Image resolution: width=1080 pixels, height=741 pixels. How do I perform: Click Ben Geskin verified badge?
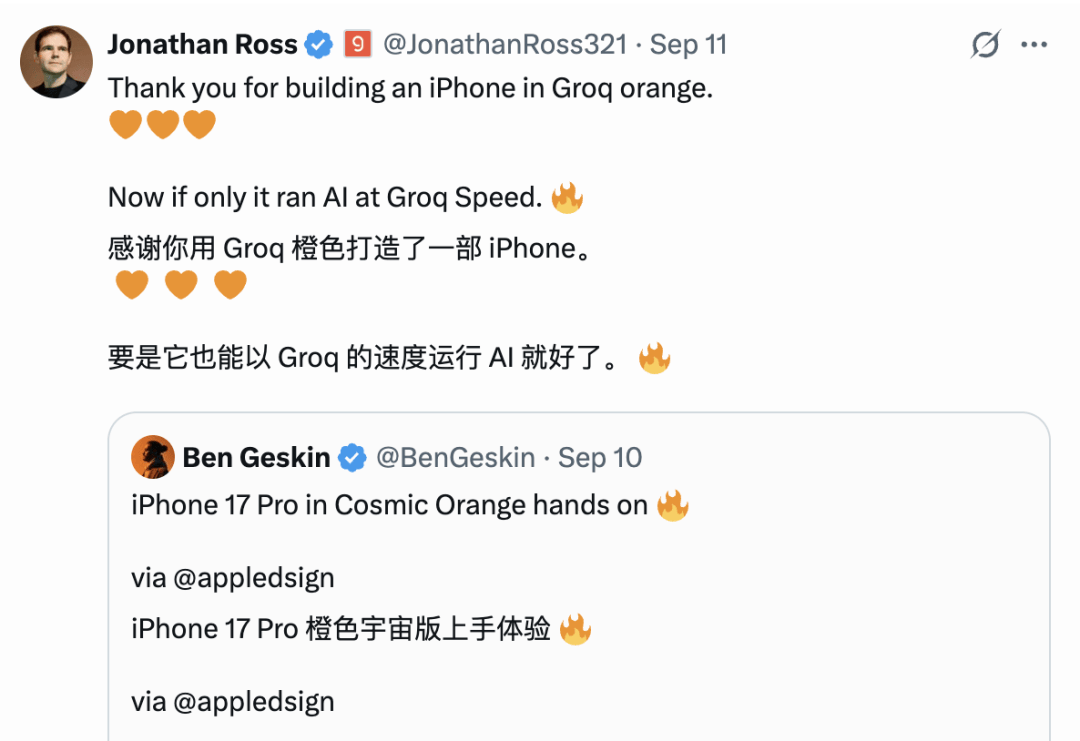pos(352,458)
